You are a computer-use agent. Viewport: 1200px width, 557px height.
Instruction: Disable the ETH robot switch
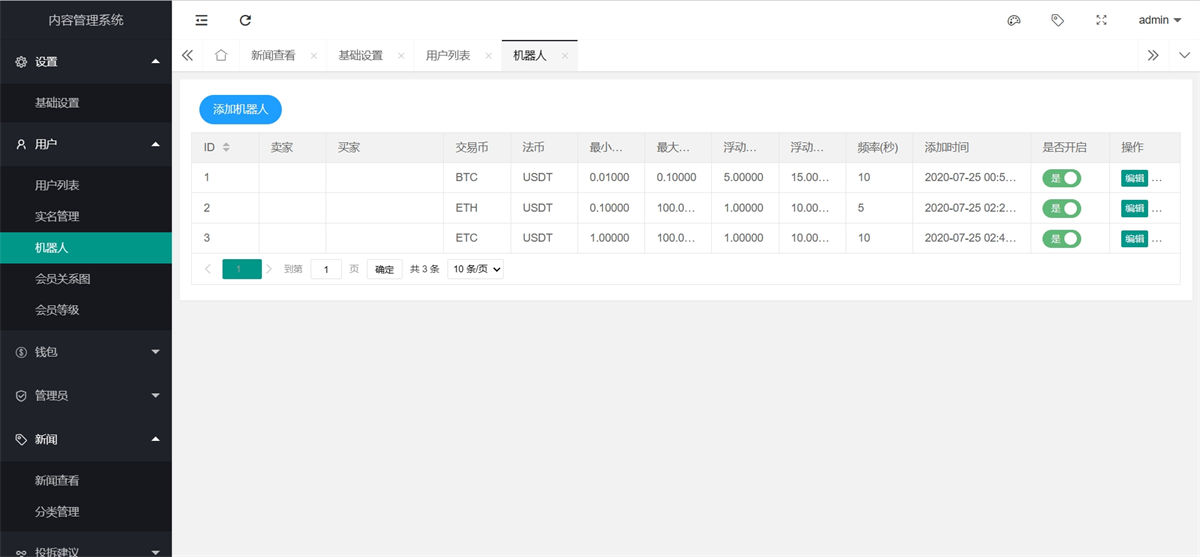click(x=1061, y=208)
